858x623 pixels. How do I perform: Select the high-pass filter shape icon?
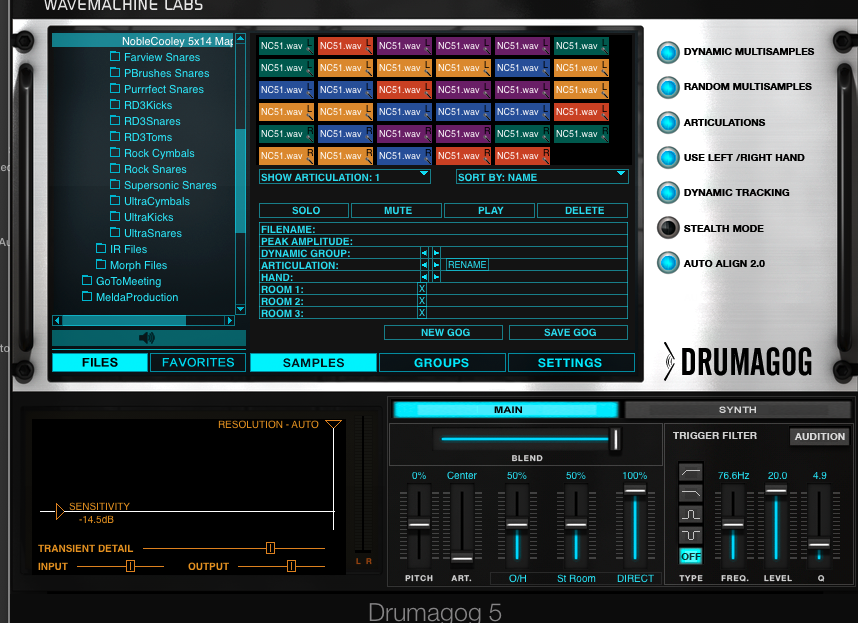click(x=689, y=472)
